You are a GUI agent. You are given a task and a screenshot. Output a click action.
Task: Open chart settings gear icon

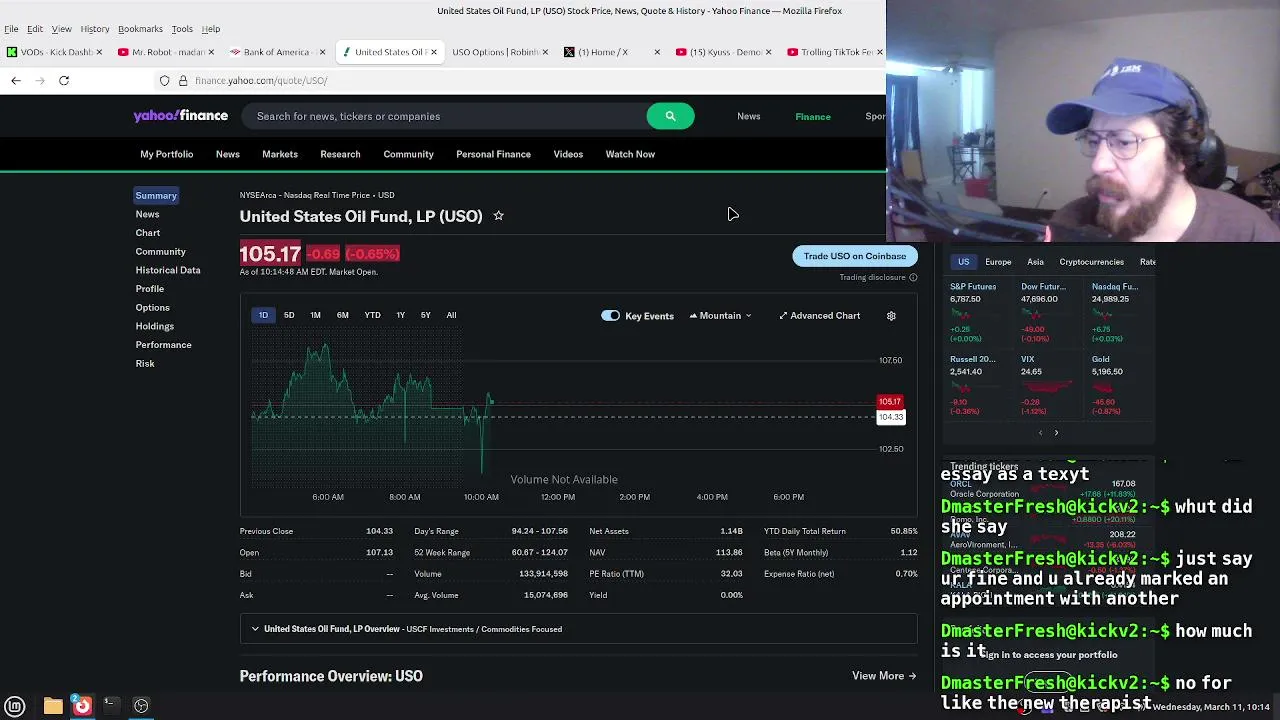point(891,316)
